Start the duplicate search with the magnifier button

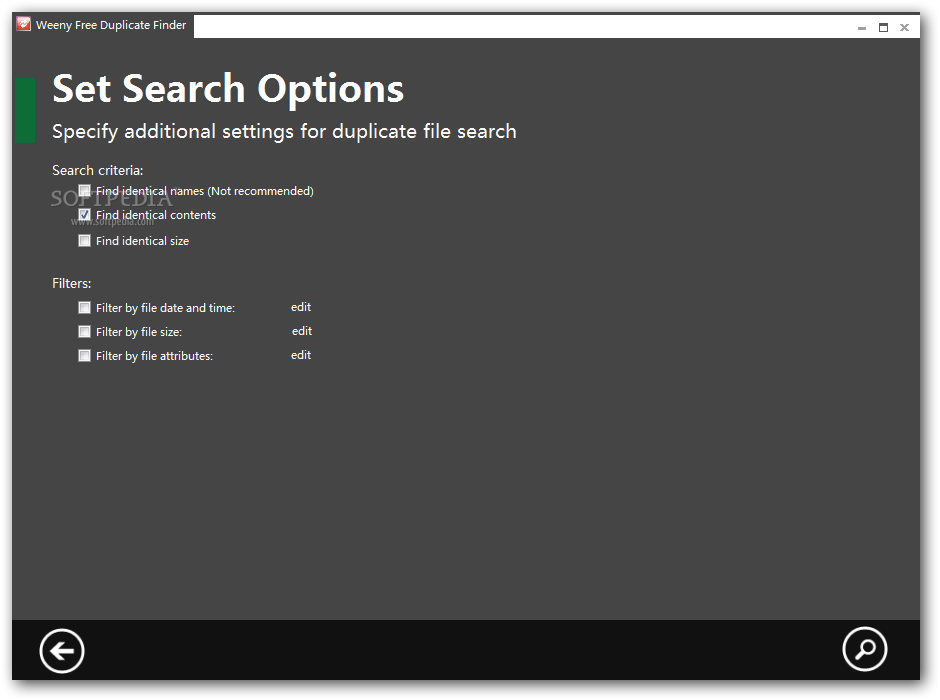[864, 649]
